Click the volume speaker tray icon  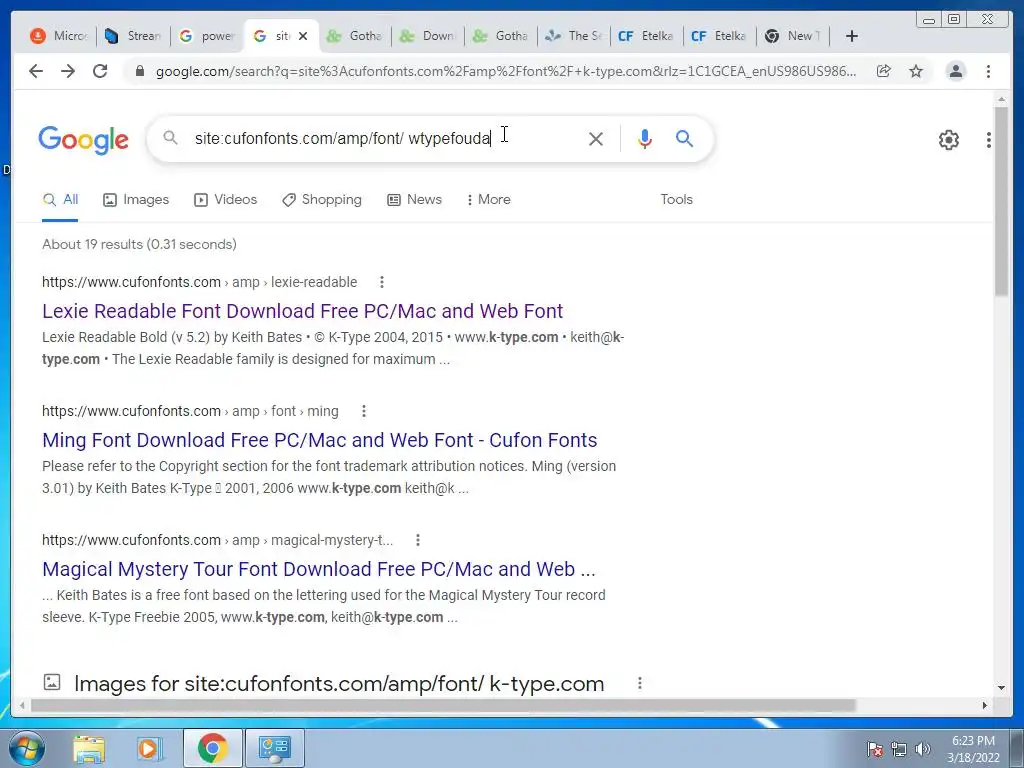click(923, 749)
